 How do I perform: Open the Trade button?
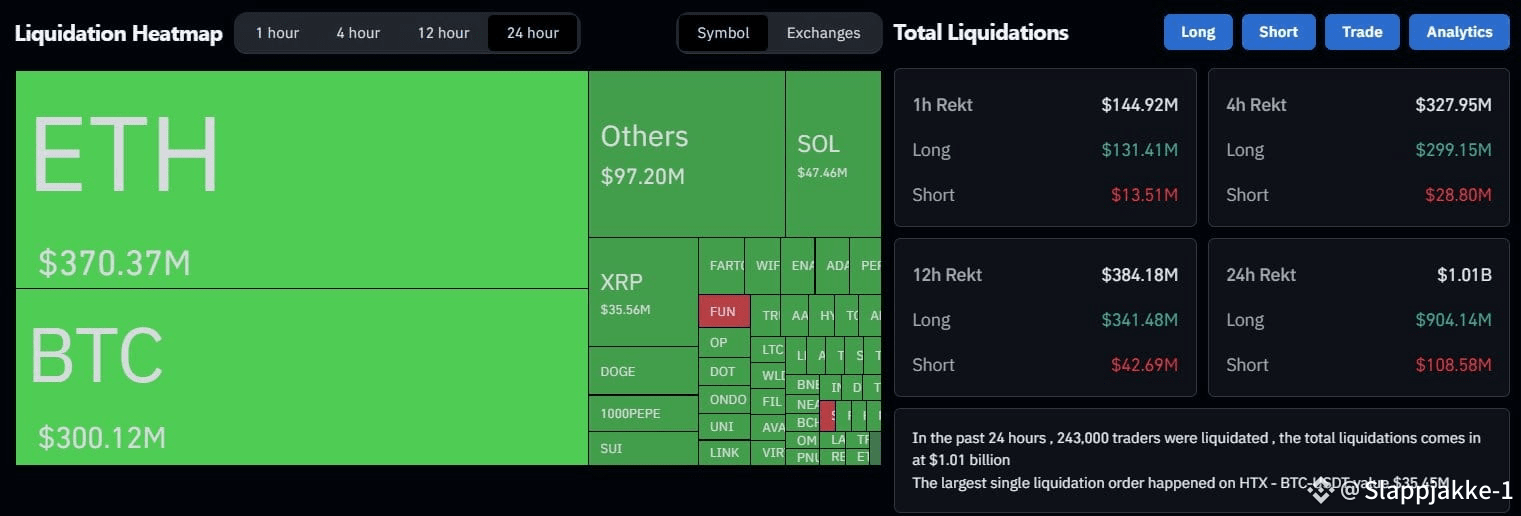tap(1362, 32)
